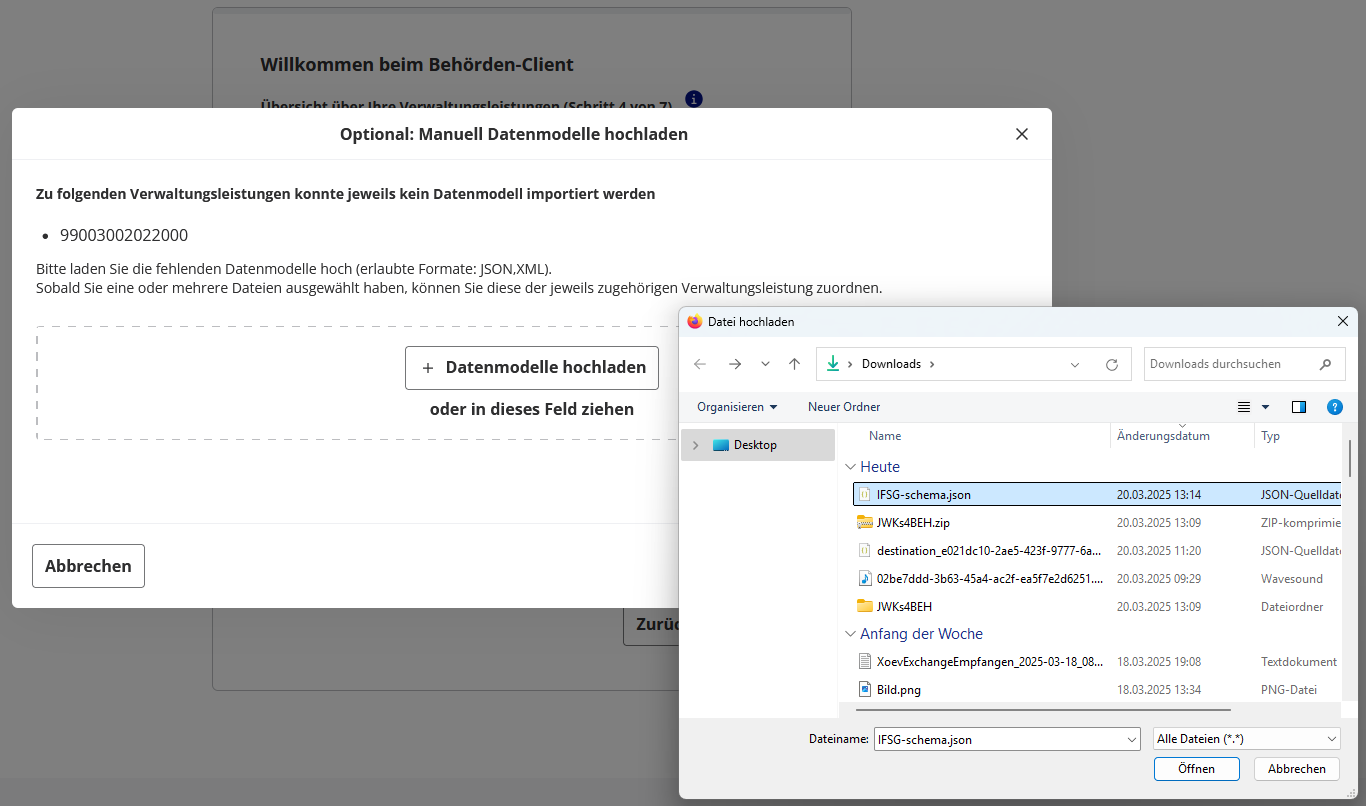The width and height of the screenshot is (1366, 806).
Task: Click Neuer Ordner in toolbar
Action: click(844, 407)
